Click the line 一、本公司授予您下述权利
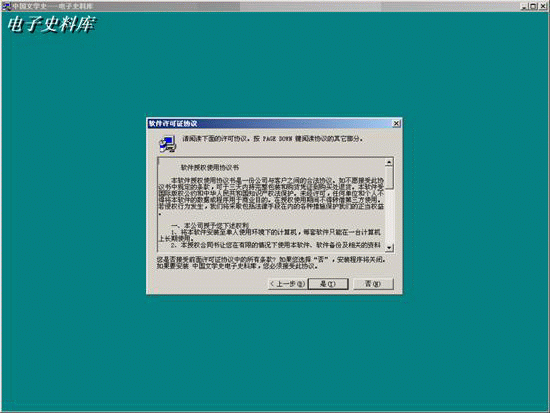Screen dimensions: 550x413 pyautogui.click(x=210, y=225)
